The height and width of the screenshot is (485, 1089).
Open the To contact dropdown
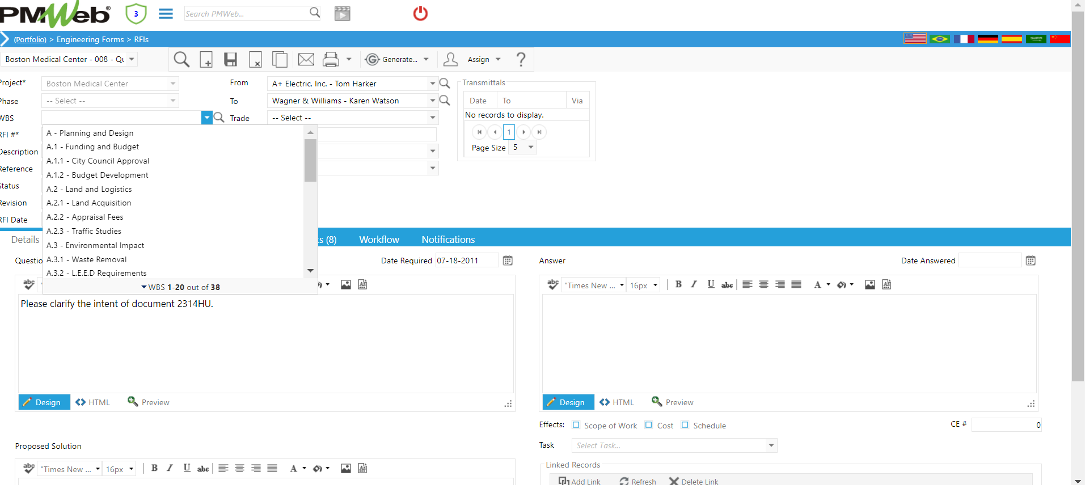(x=433, y=101)
